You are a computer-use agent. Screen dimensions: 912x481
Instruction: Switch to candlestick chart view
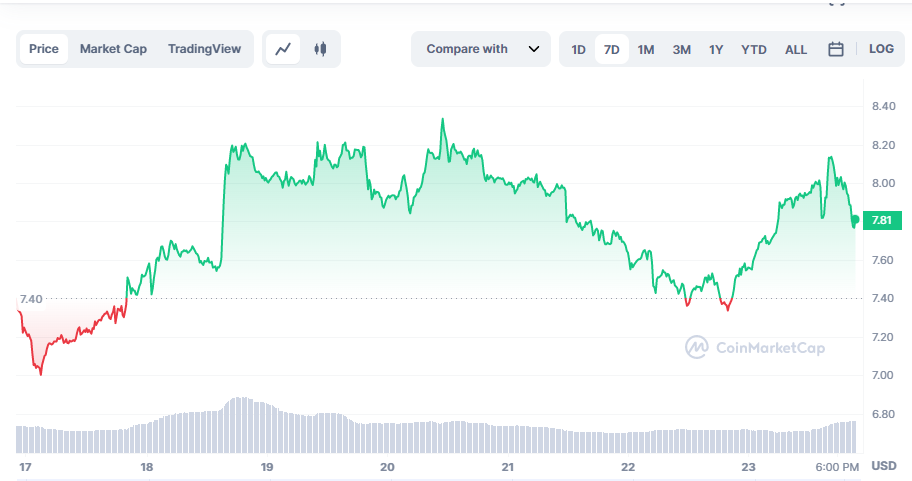click(320, 49)
